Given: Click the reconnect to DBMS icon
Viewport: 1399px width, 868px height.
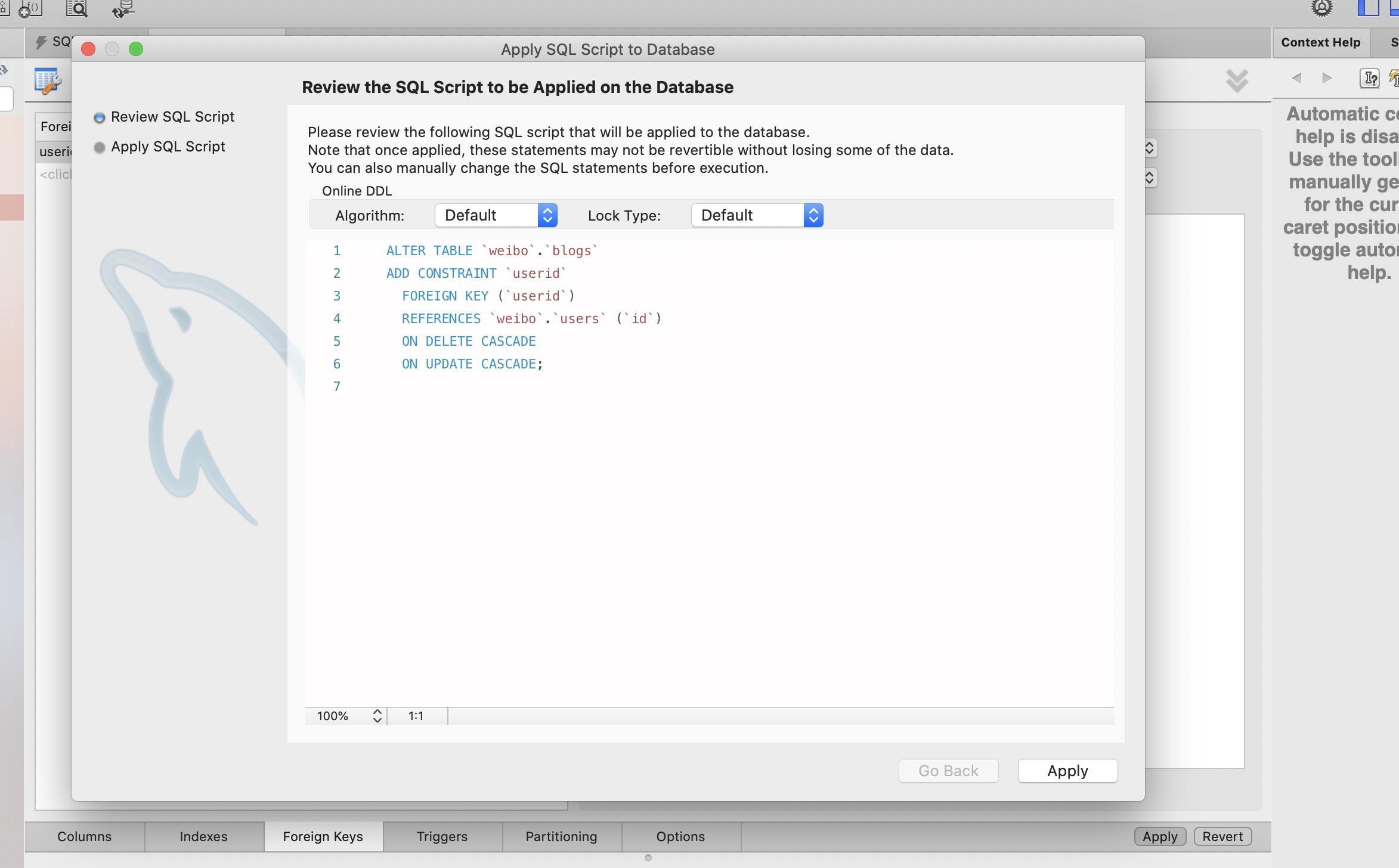Looking at the screenshot, I should [x=123, y=9].
